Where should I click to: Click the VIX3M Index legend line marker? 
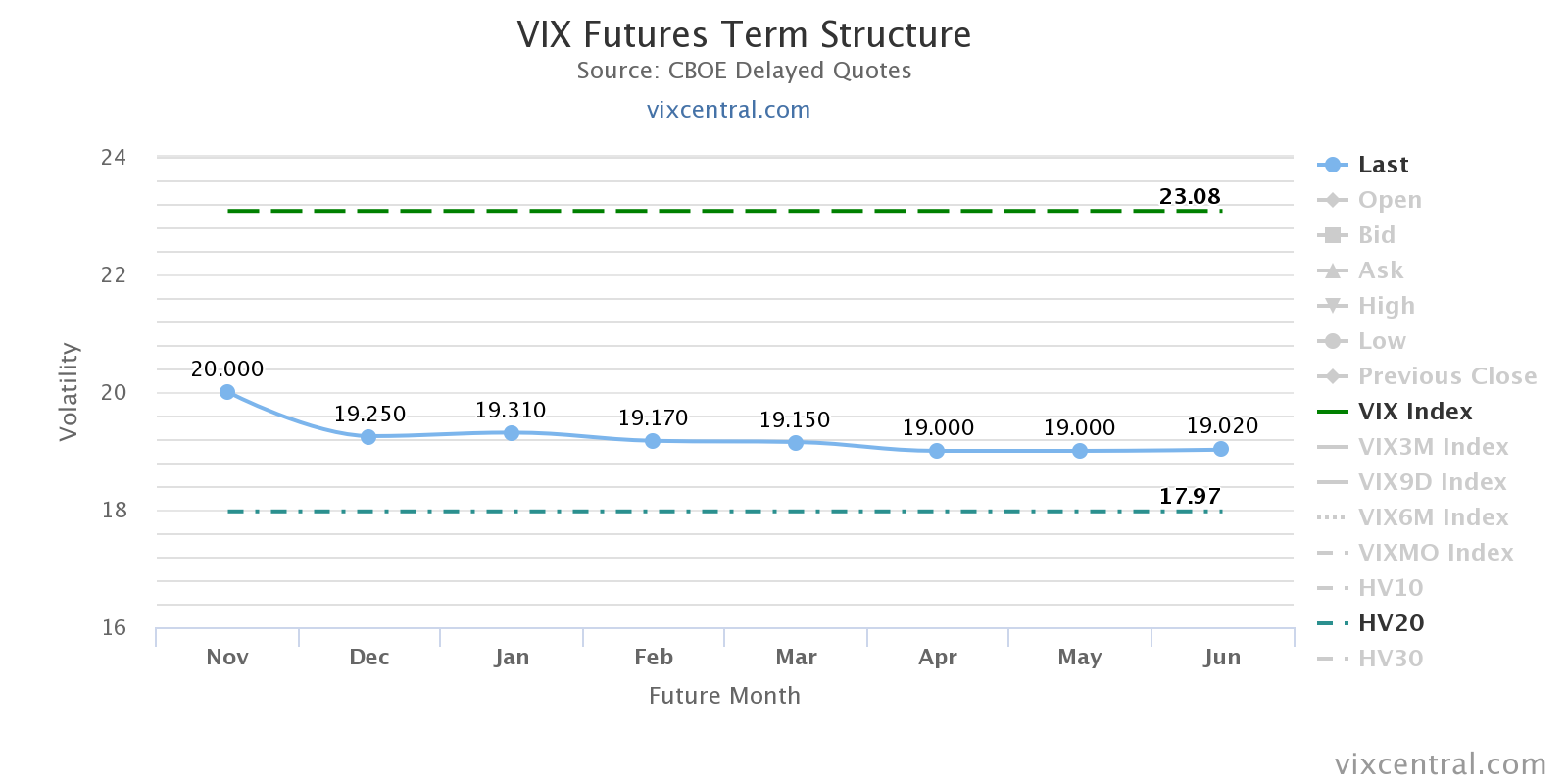tap(1332, 447)
